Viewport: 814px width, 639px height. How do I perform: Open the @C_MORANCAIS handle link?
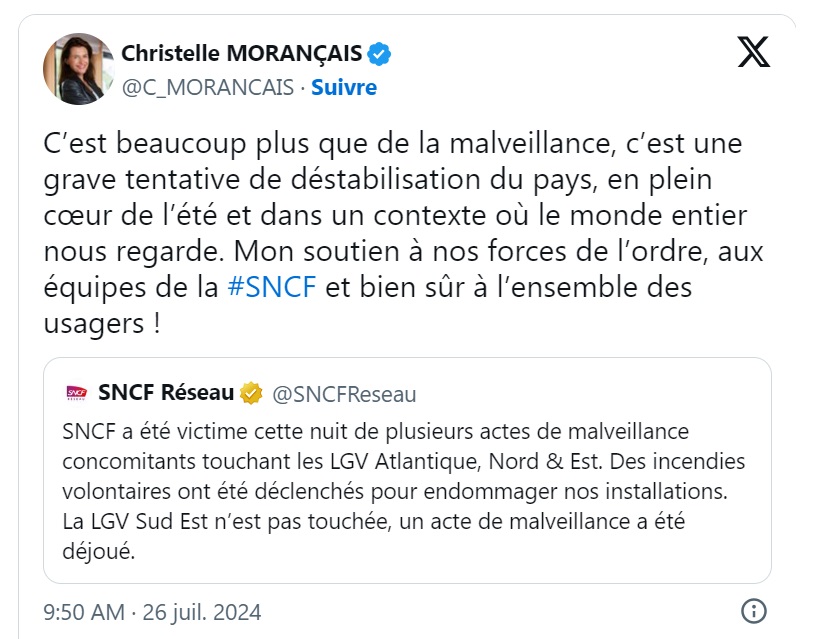click(x=207, y=87)
